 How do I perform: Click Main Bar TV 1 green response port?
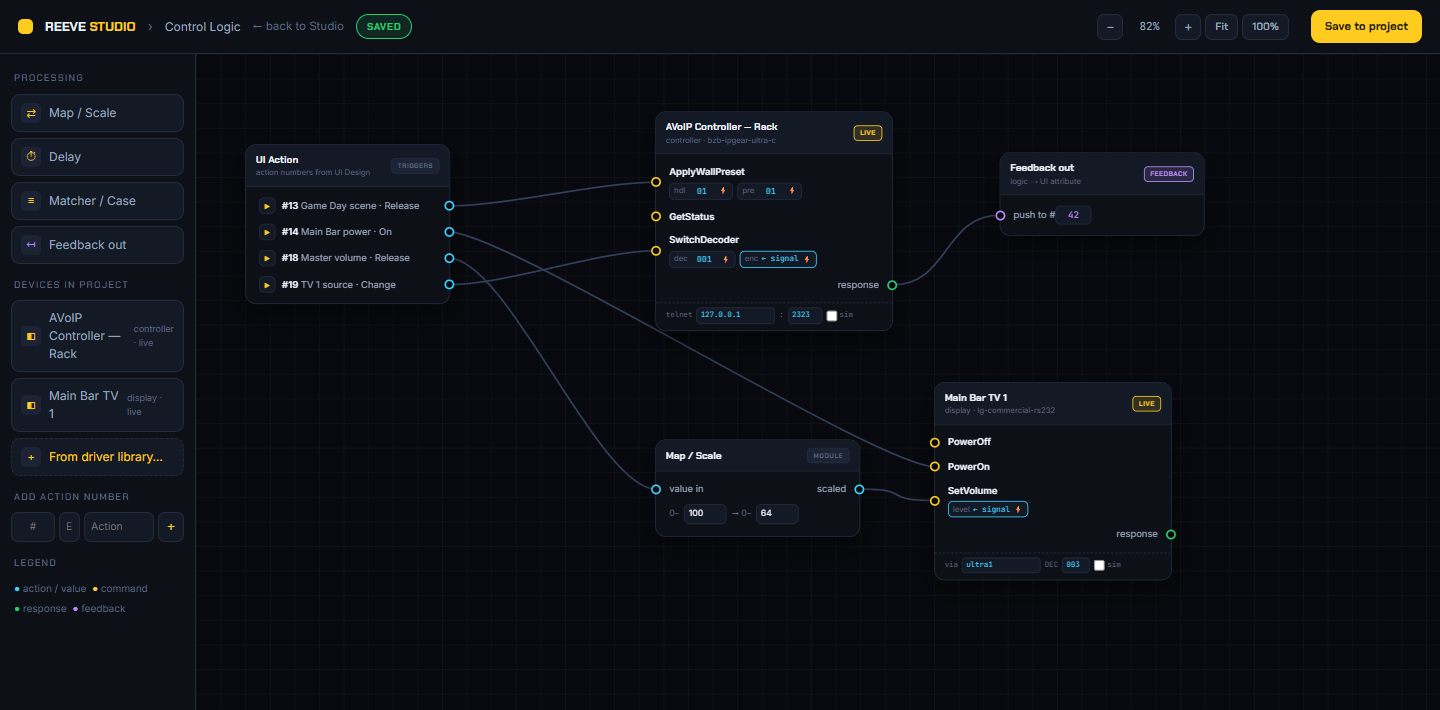coord(1171,535)
